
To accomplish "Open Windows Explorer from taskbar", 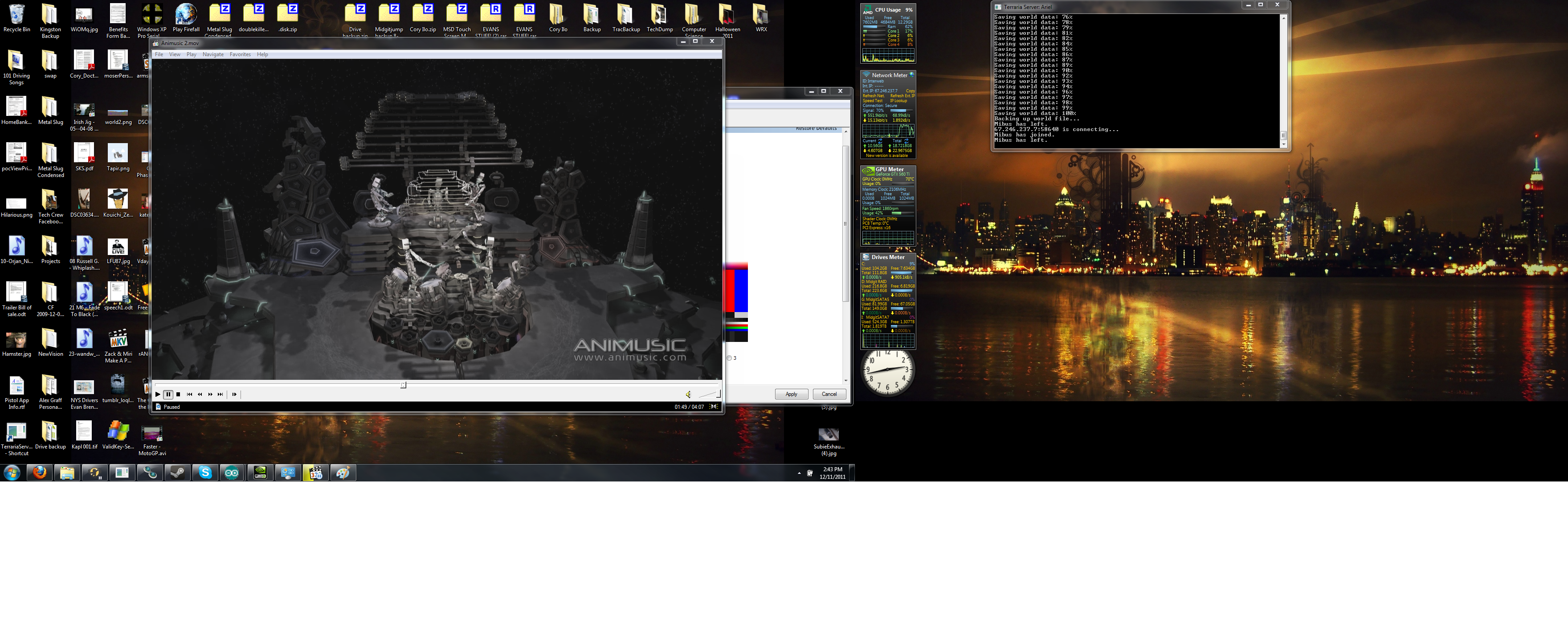I will click(67, 473).
